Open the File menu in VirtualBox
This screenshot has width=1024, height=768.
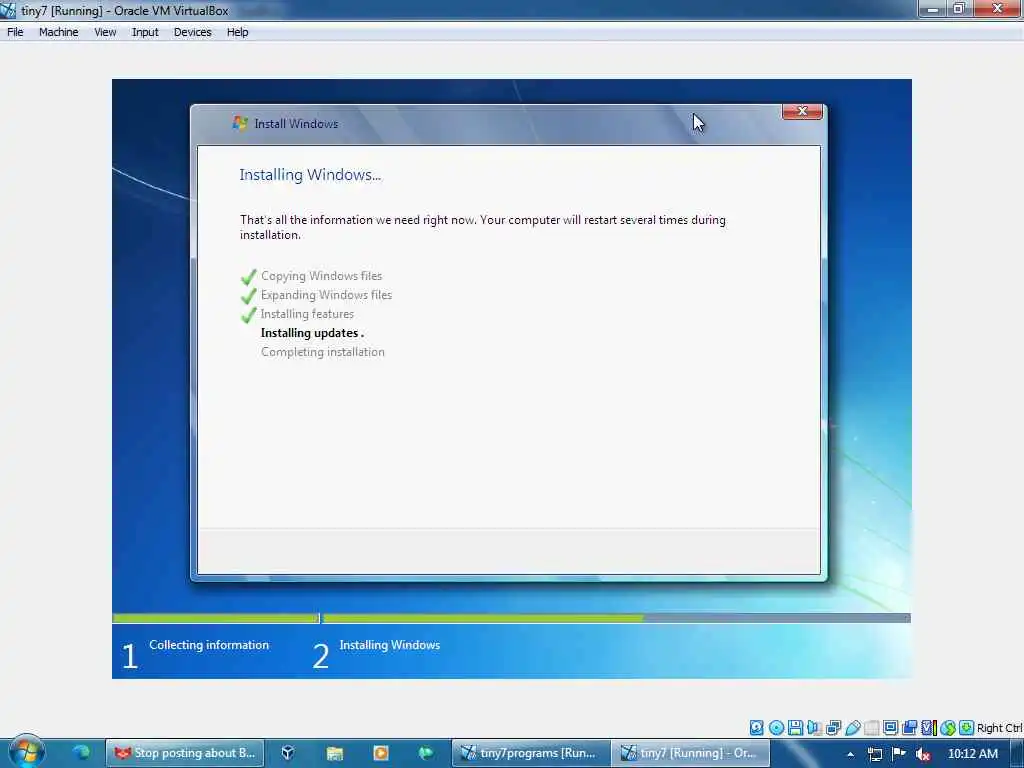click(15, 32)
